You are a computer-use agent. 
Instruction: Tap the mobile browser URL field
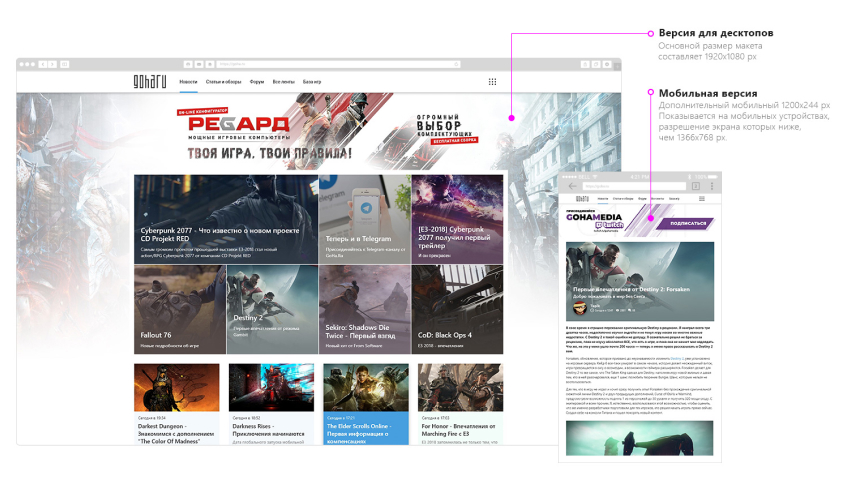point(634,186)
